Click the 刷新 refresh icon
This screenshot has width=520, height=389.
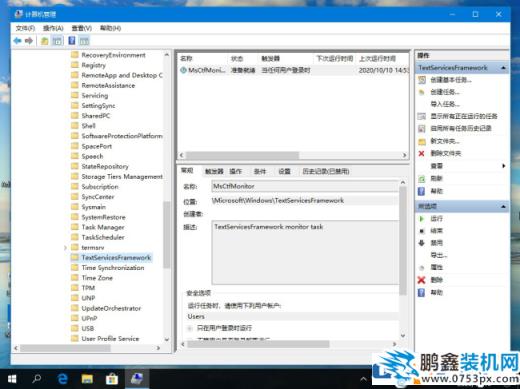click(x=422, y=179)
